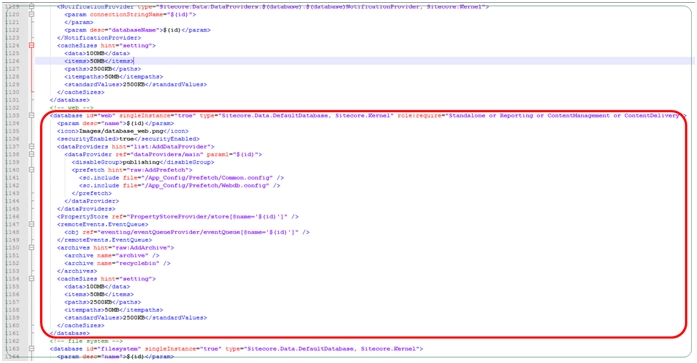Click the PropertyStore ref line
697x363 pixels.
pos(178,216)
